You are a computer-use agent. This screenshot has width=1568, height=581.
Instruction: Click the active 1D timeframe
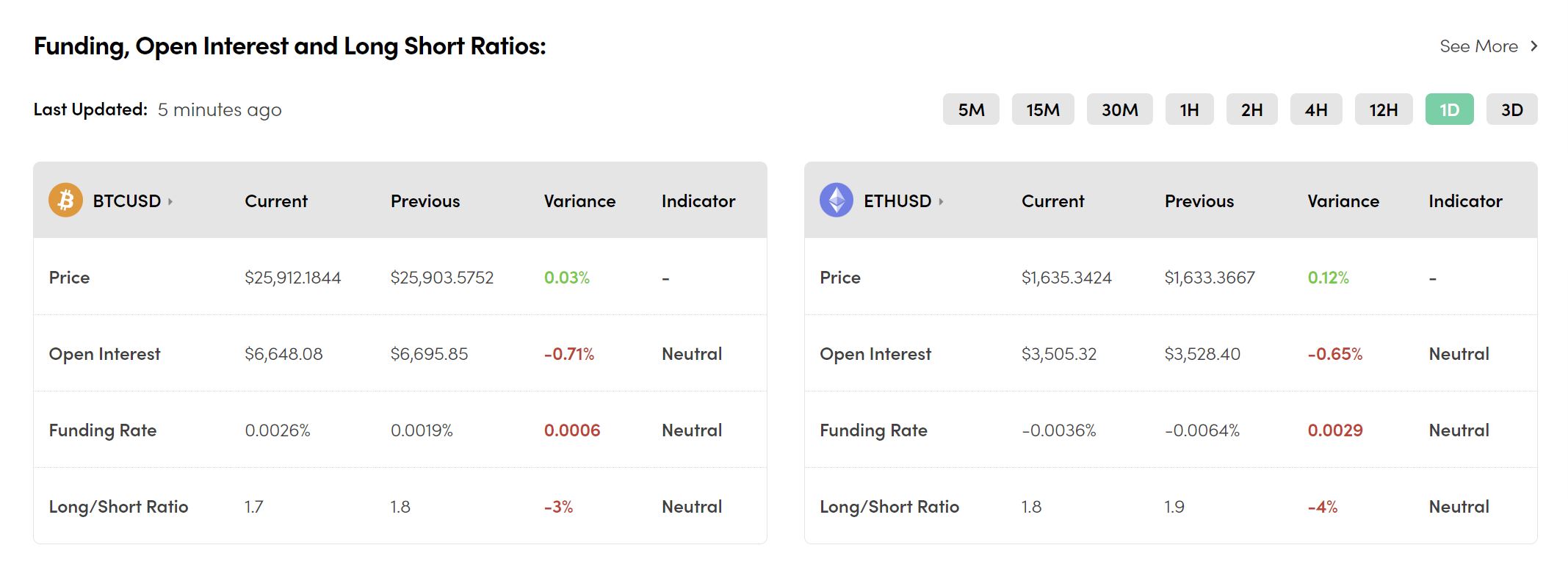pyautogui.click(x=1449, y=109)
